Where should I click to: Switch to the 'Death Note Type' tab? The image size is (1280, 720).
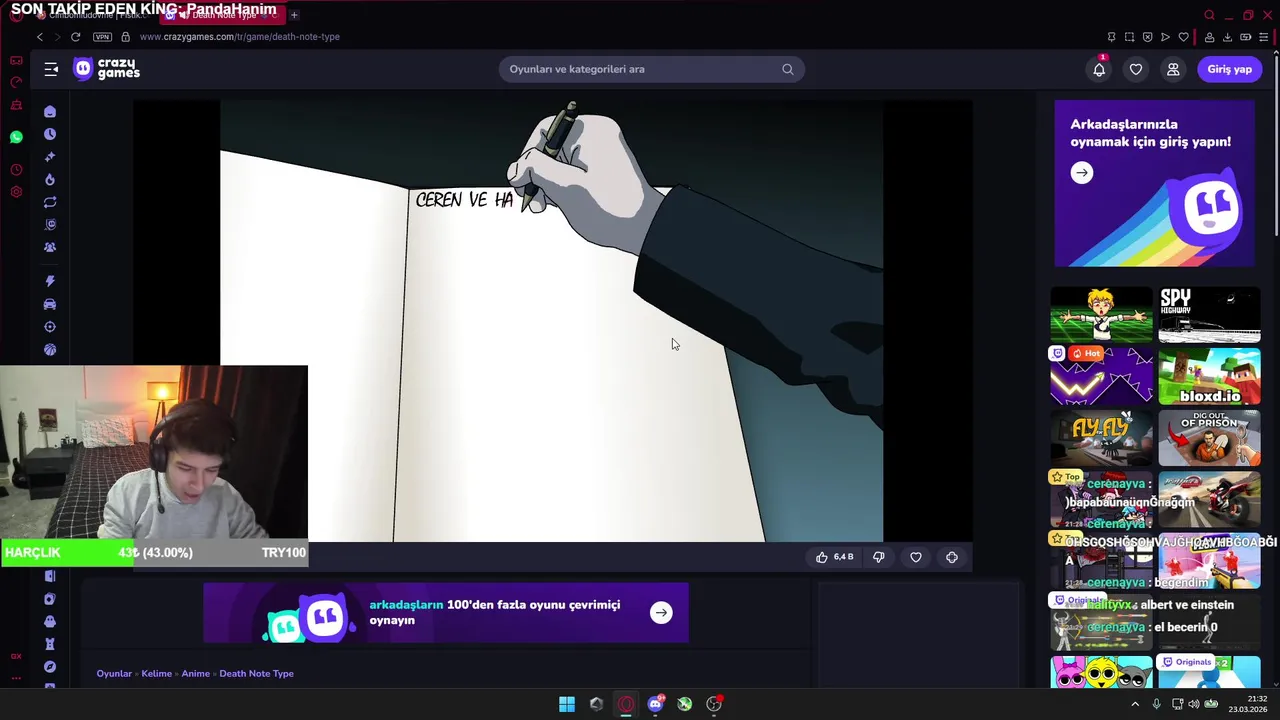coord(221,15)
